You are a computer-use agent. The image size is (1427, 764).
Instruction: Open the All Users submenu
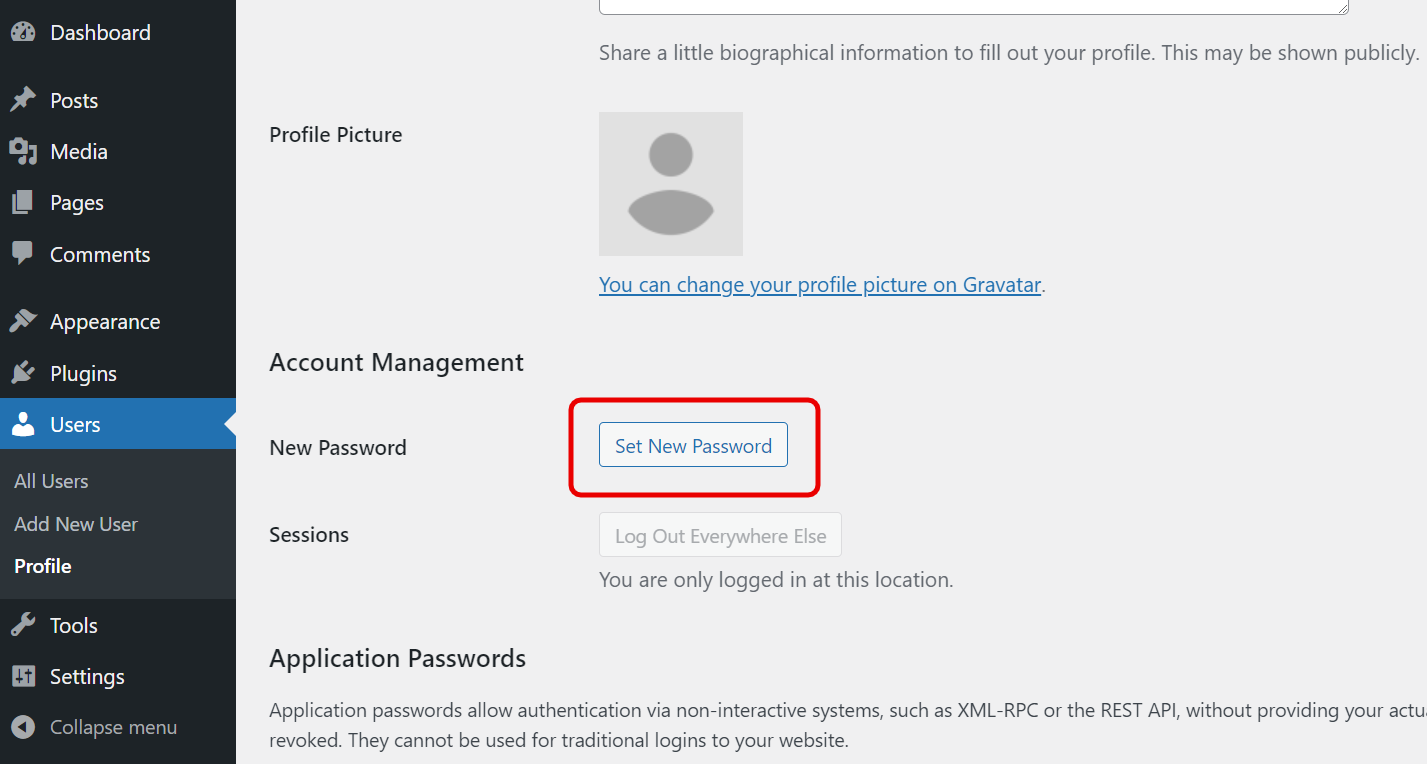(51, 481)
